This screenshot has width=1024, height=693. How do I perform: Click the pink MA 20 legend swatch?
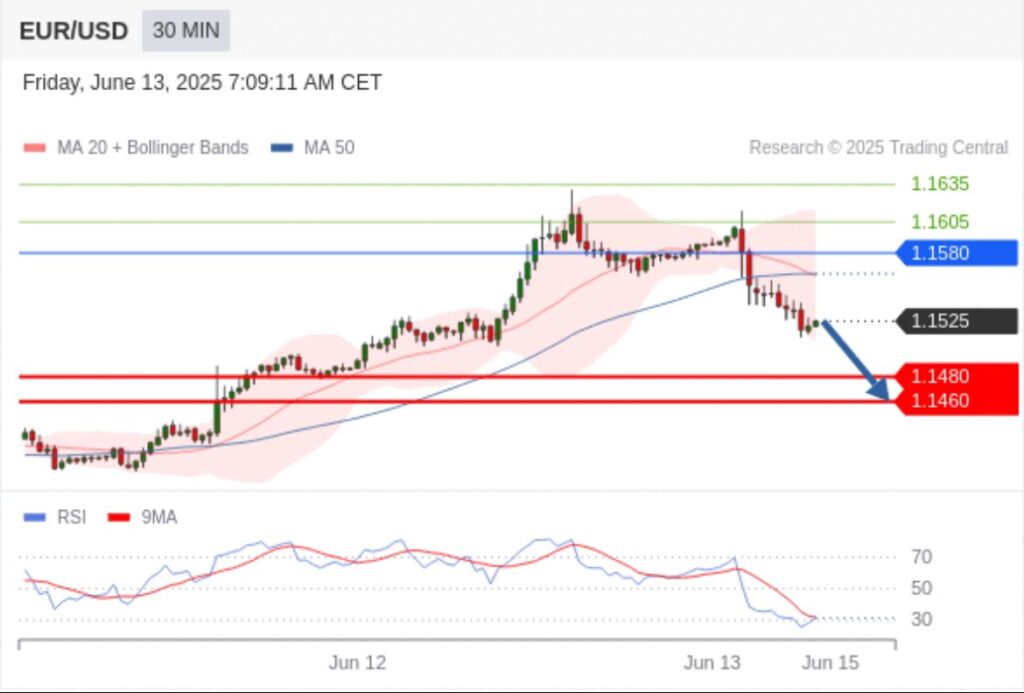pyautogui.click(x=35, y=148)
